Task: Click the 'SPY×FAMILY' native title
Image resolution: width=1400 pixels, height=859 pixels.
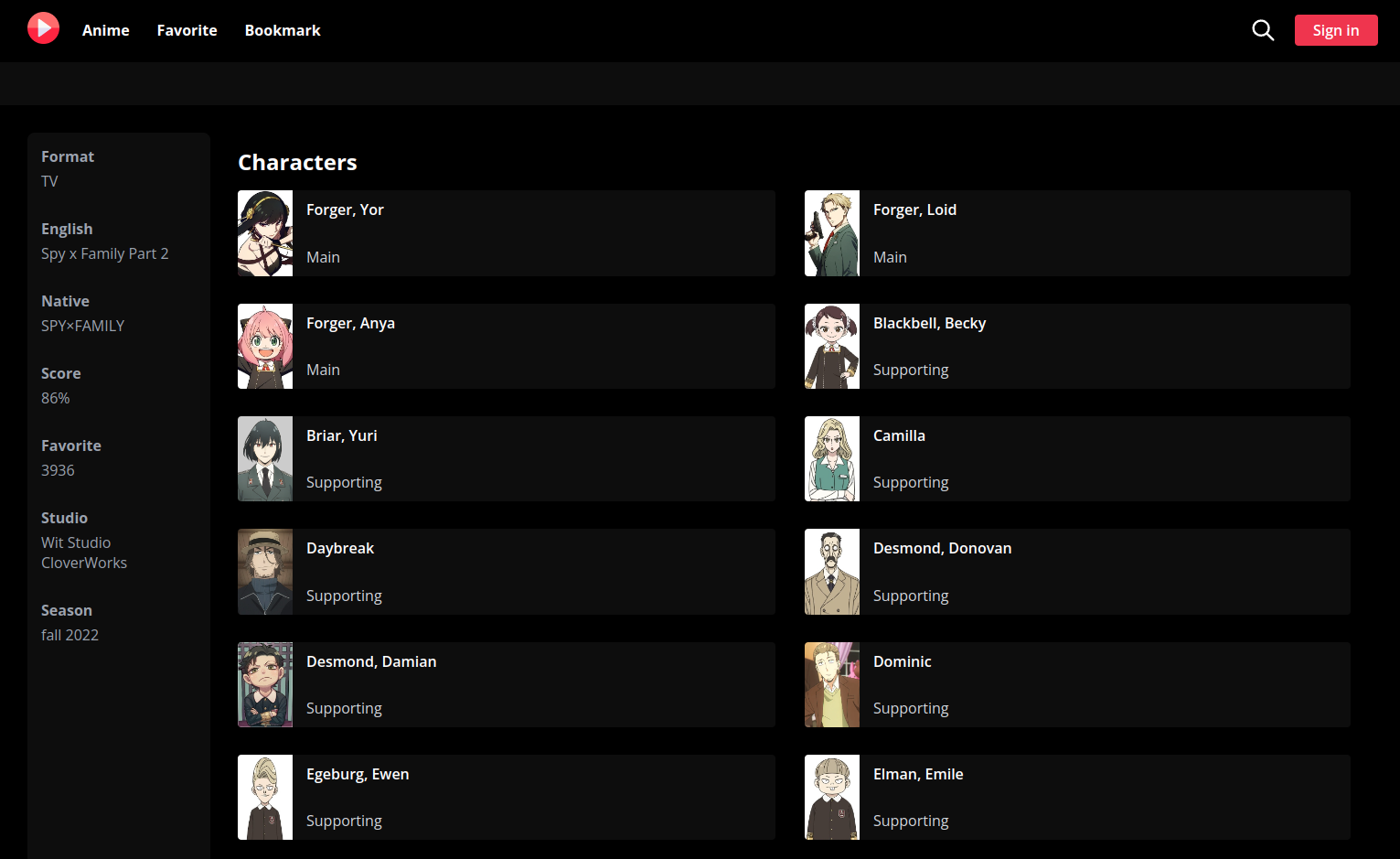Action: (x=82, y=326)
